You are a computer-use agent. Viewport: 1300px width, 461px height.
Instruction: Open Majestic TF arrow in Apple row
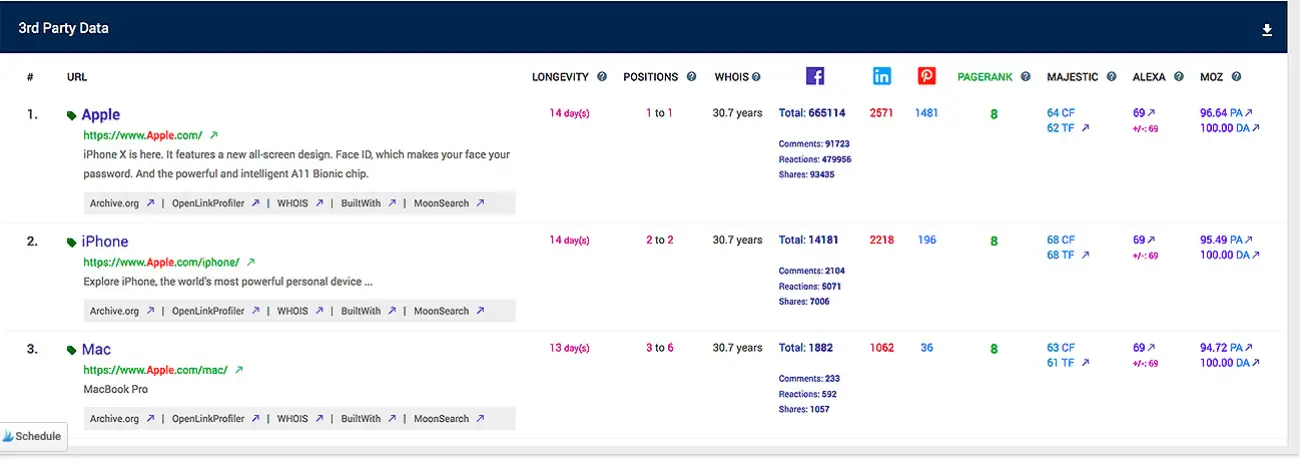(x=1085, y=128)
